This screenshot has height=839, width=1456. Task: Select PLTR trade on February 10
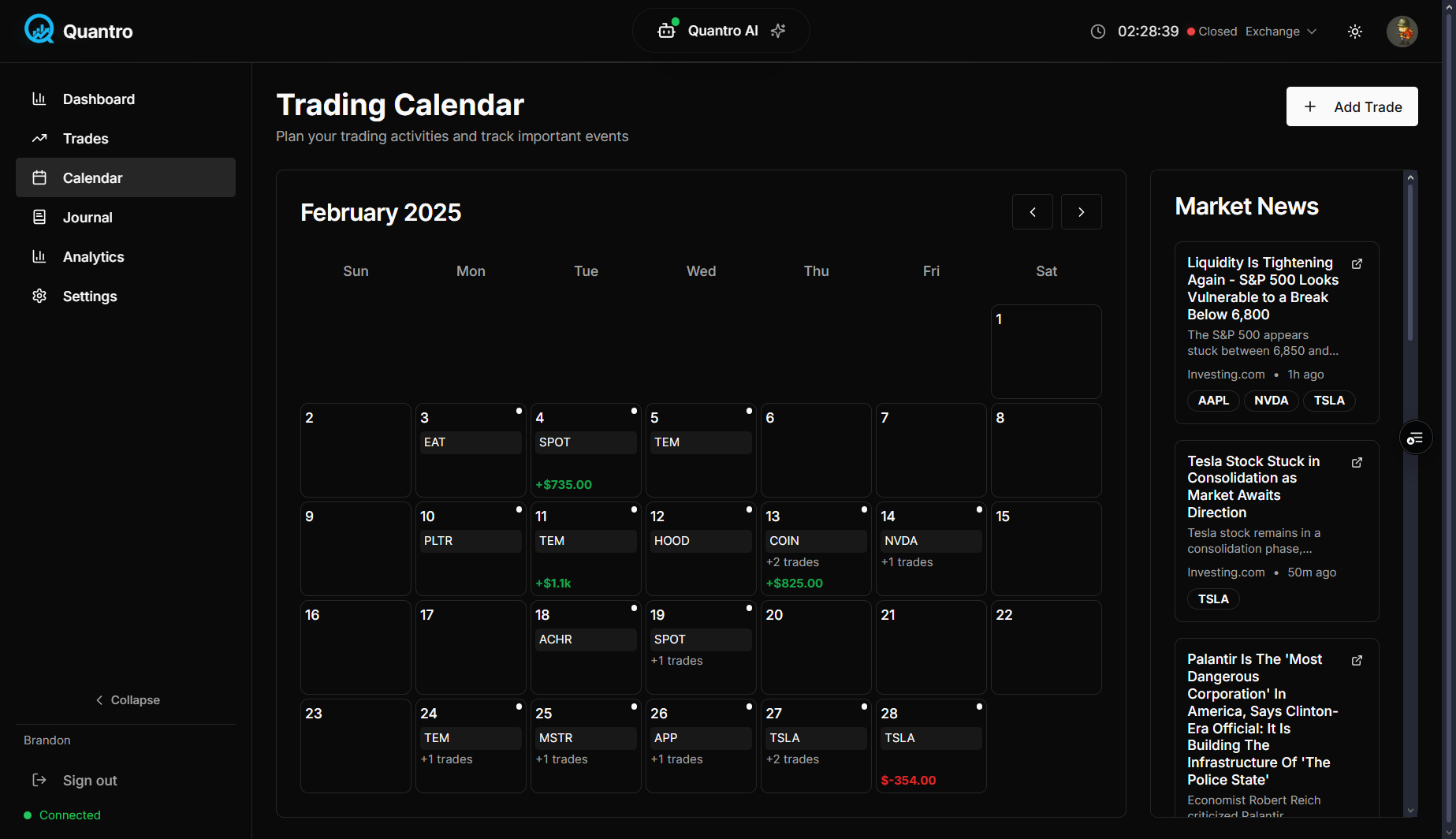471,541
